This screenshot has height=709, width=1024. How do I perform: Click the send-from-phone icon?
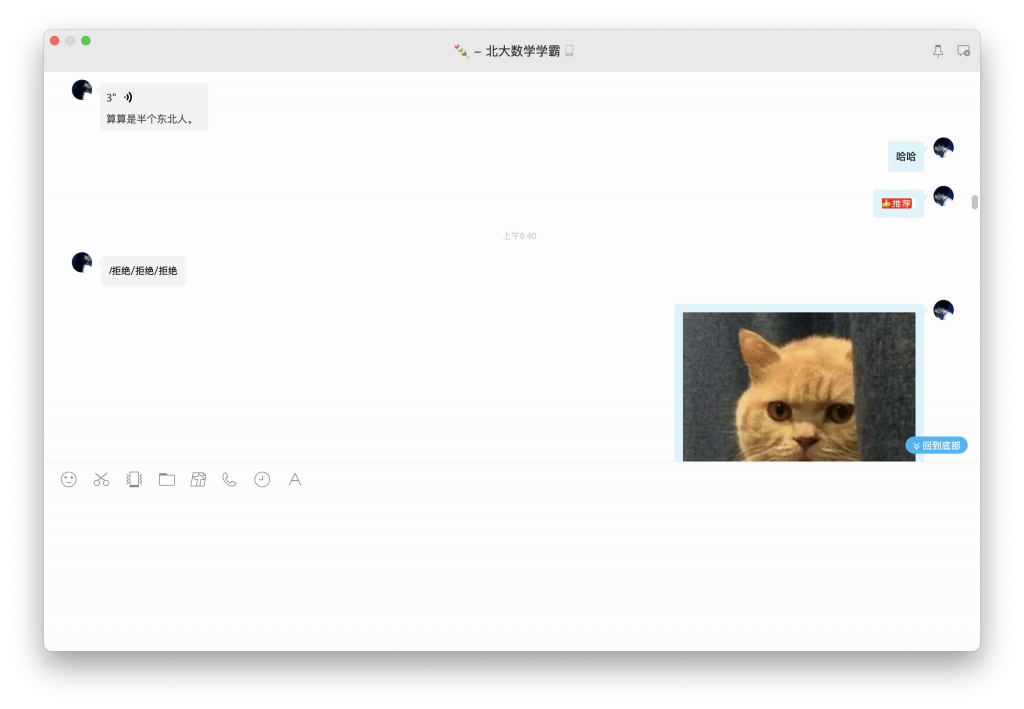[x=133, y=480]
